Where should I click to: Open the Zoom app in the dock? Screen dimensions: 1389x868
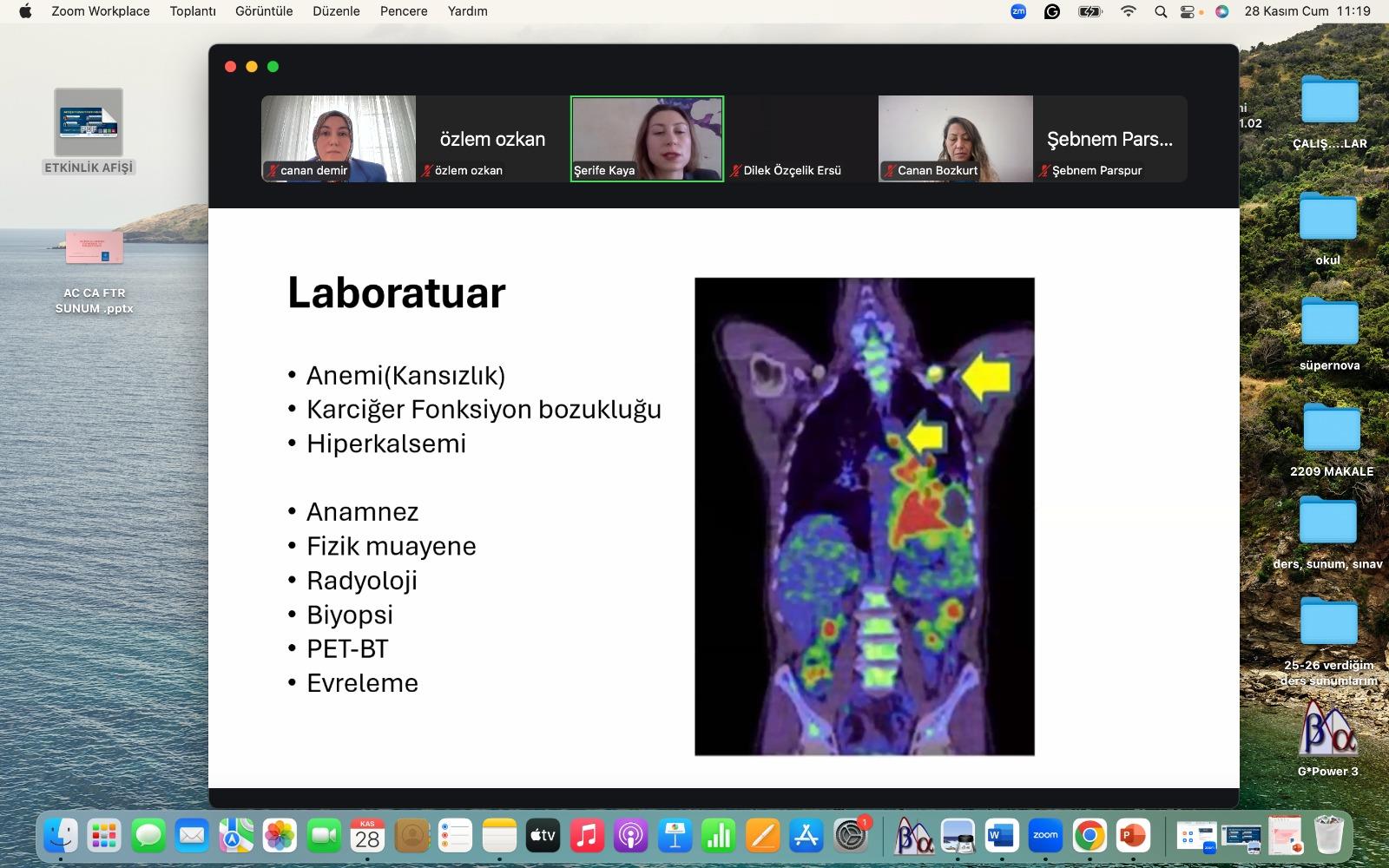[1045, 836]
